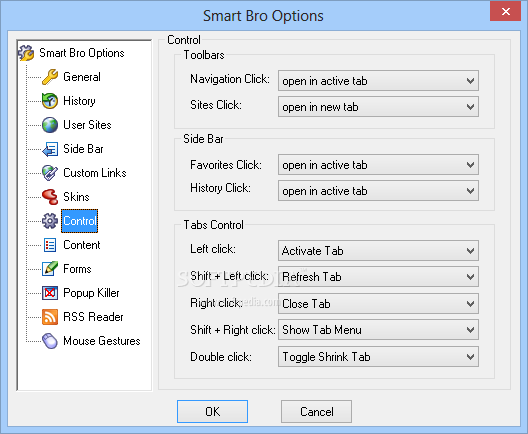Screen dimensions: 528x434
Task: Click the Content list icon
Action: pos(50,245)
